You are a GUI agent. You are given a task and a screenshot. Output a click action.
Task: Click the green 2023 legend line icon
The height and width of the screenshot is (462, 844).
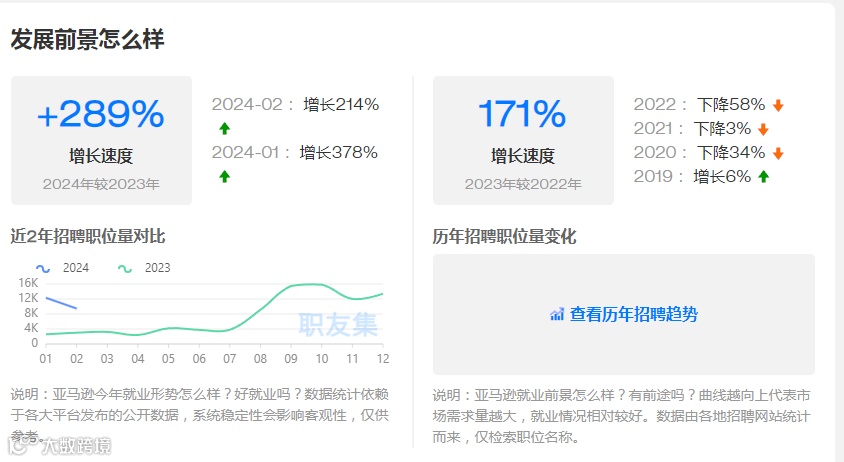(125, 269)
